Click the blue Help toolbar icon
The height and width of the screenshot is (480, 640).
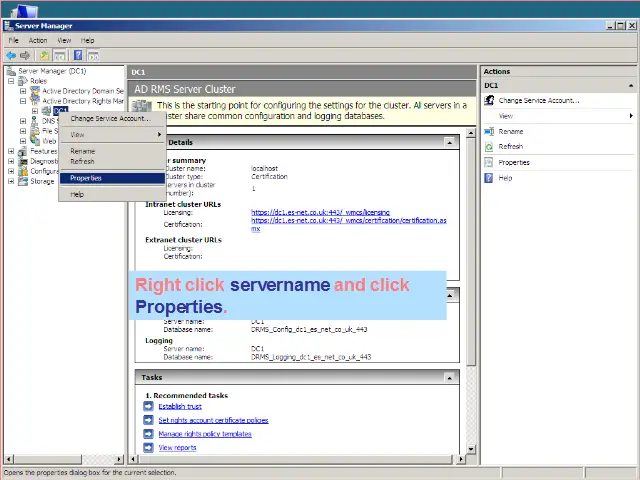click(x=76, y=55)
